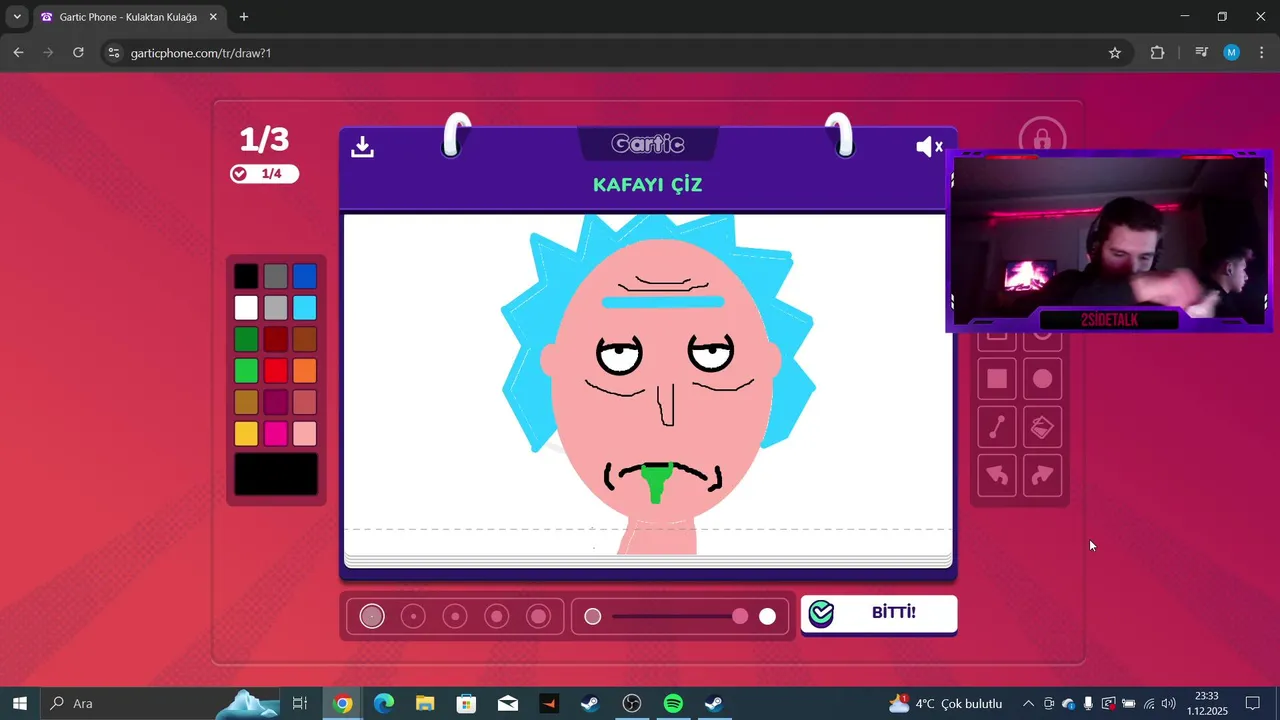Viewport: 1280px width, 720px height.
Task: Open OBS Studio from the taskbar
Action: pos(632,704)
